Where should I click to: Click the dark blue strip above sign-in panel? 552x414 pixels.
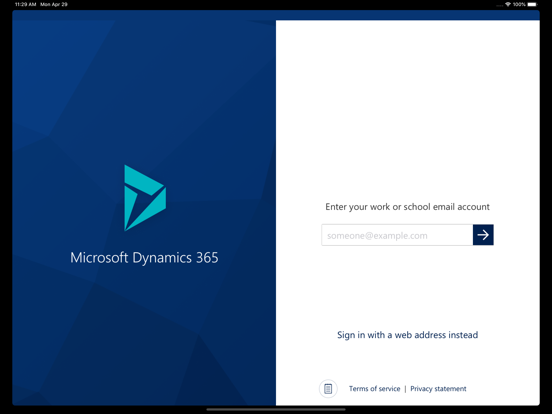408,15
